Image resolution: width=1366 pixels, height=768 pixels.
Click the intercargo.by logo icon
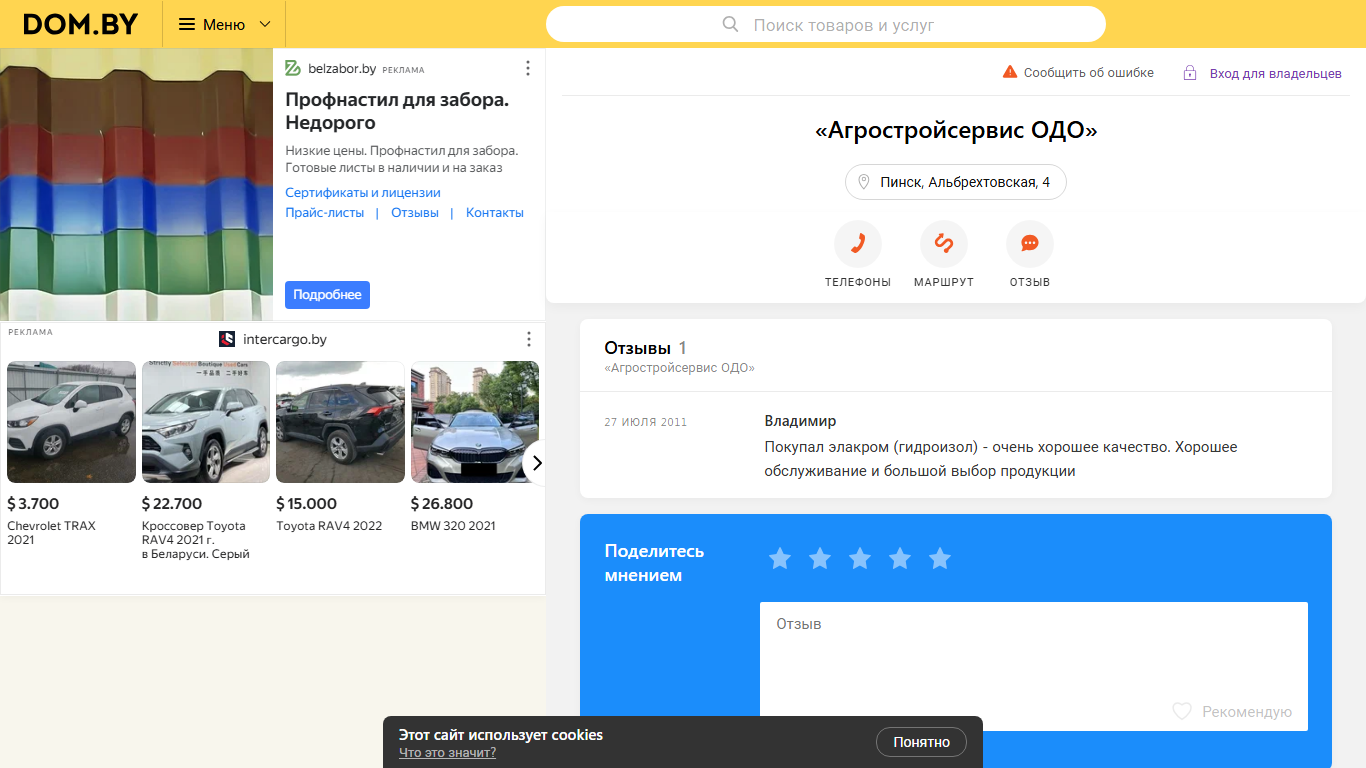[x=227, y=339]
